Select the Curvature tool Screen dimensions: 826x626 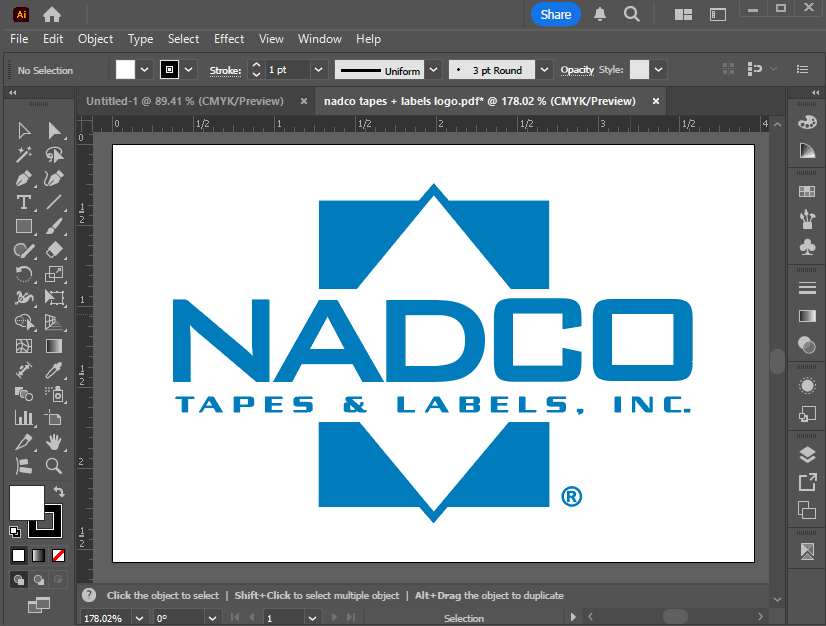[54, 179]
